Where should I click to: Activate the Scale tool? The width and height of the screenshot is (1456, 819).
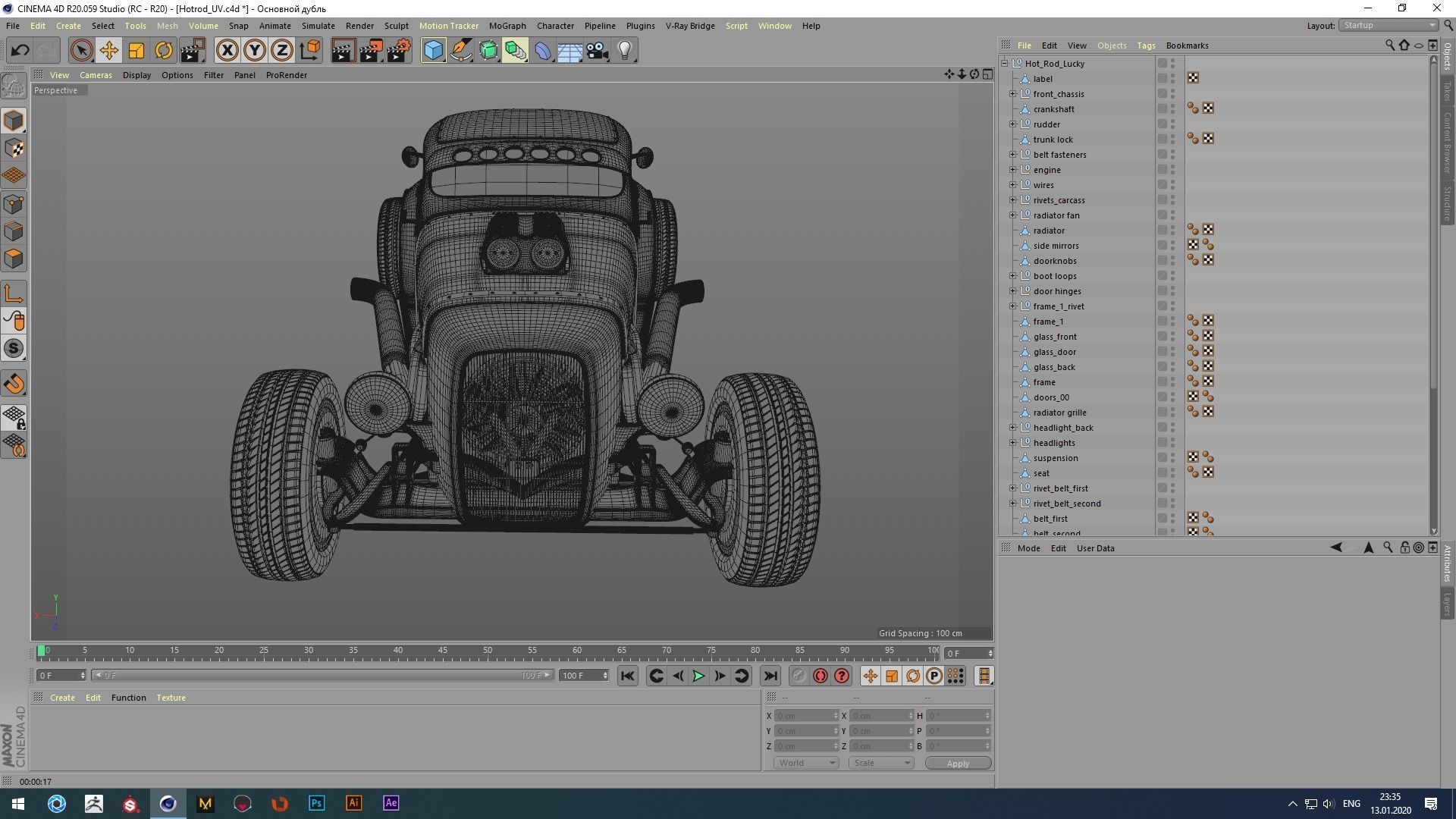tap(136, 51)
